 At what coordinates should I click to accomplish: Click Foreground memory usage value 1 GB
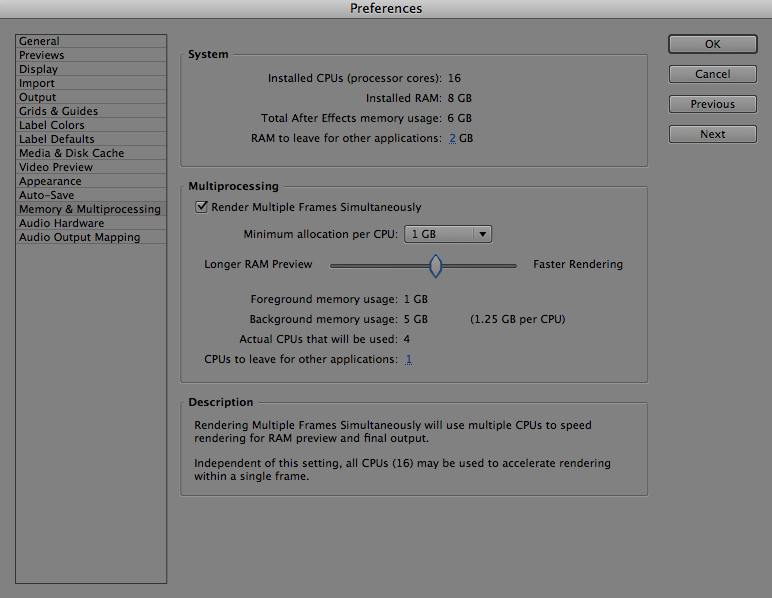point(416,299)
